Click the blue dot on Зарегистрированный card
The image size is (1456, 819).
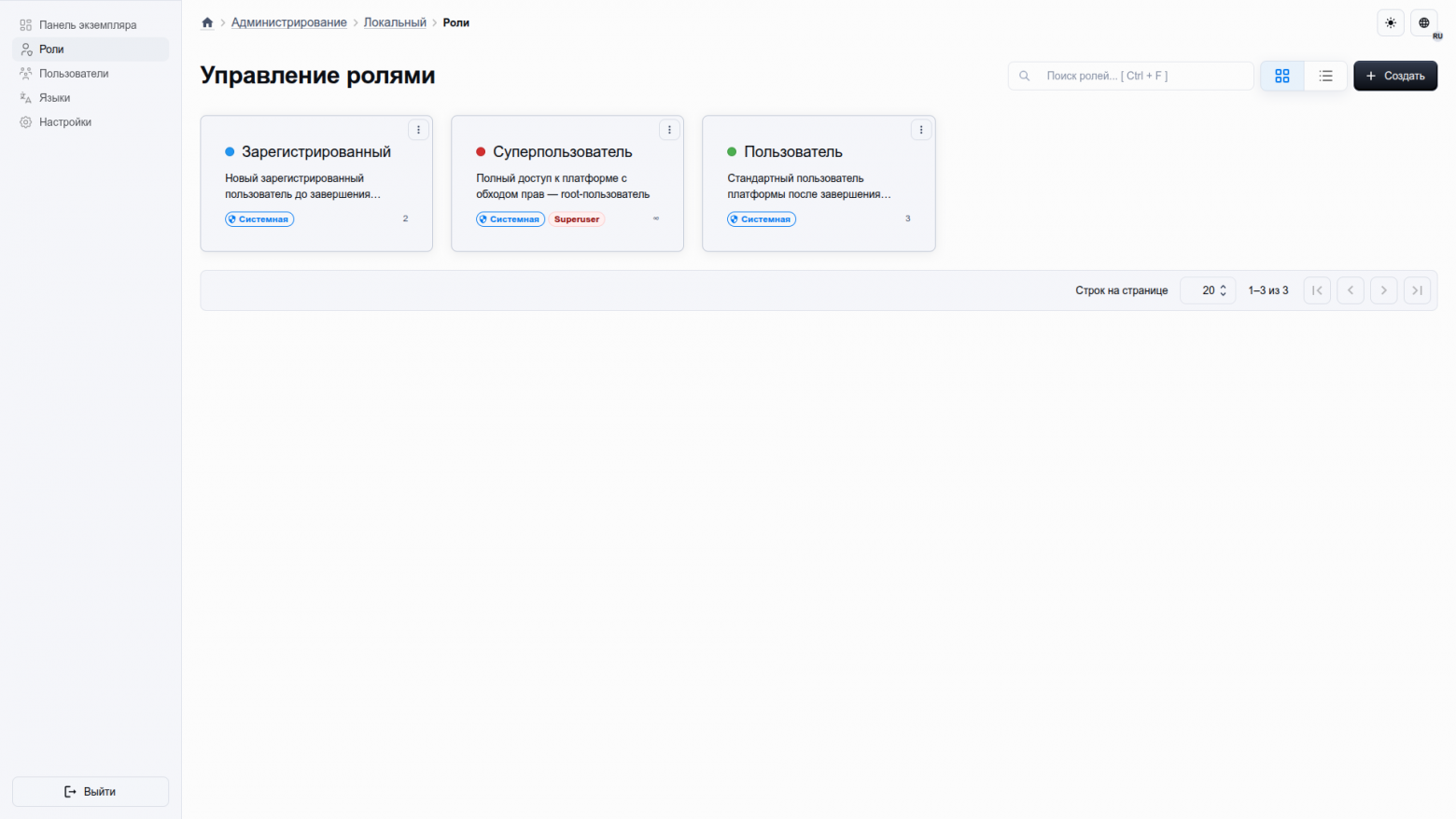pyautogui.click(x=230, y=151)
